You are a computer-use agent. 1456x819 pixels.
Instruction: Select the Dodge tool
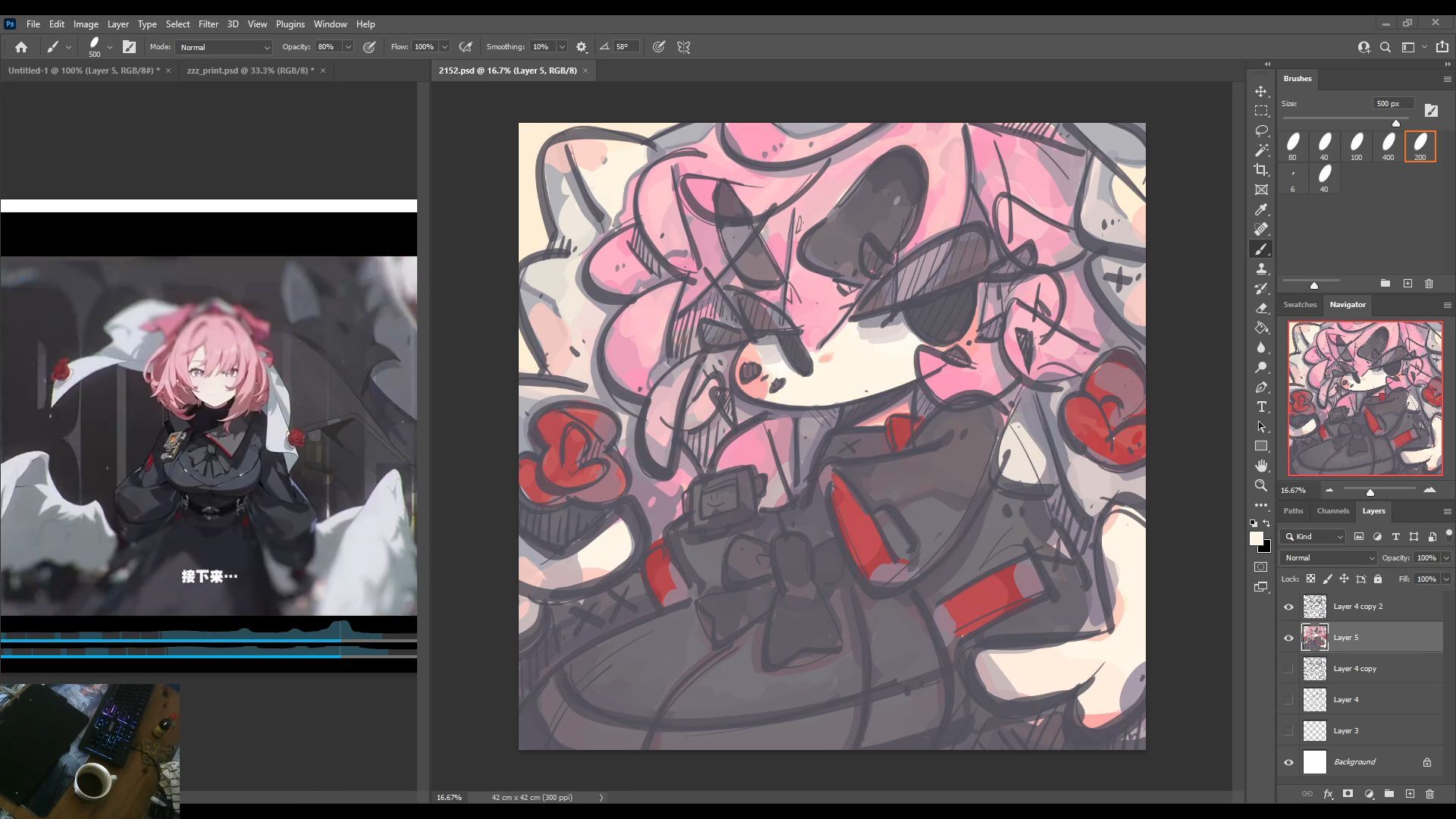pyautogui.click(x=1261, y=367)
